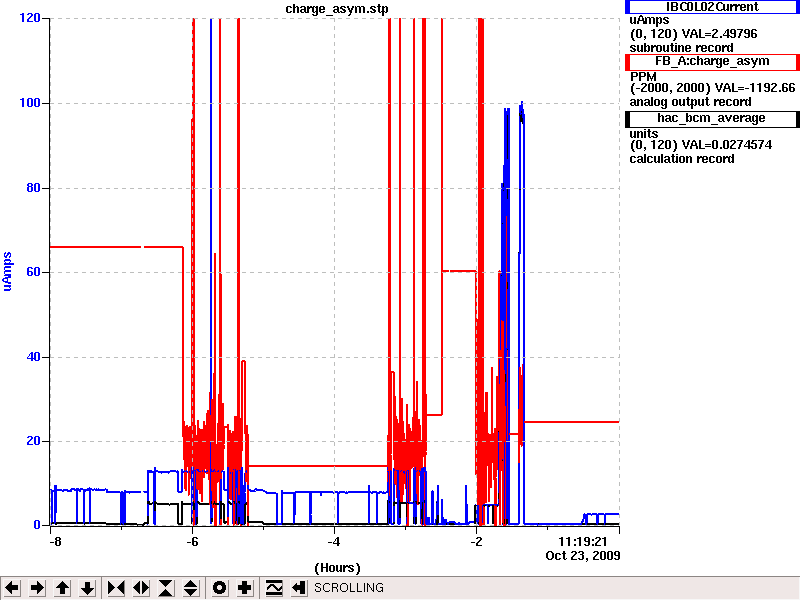Screen dimensions: 800x600
Task: Click the 60 y-axis tick label
Action: pos(33,272)
